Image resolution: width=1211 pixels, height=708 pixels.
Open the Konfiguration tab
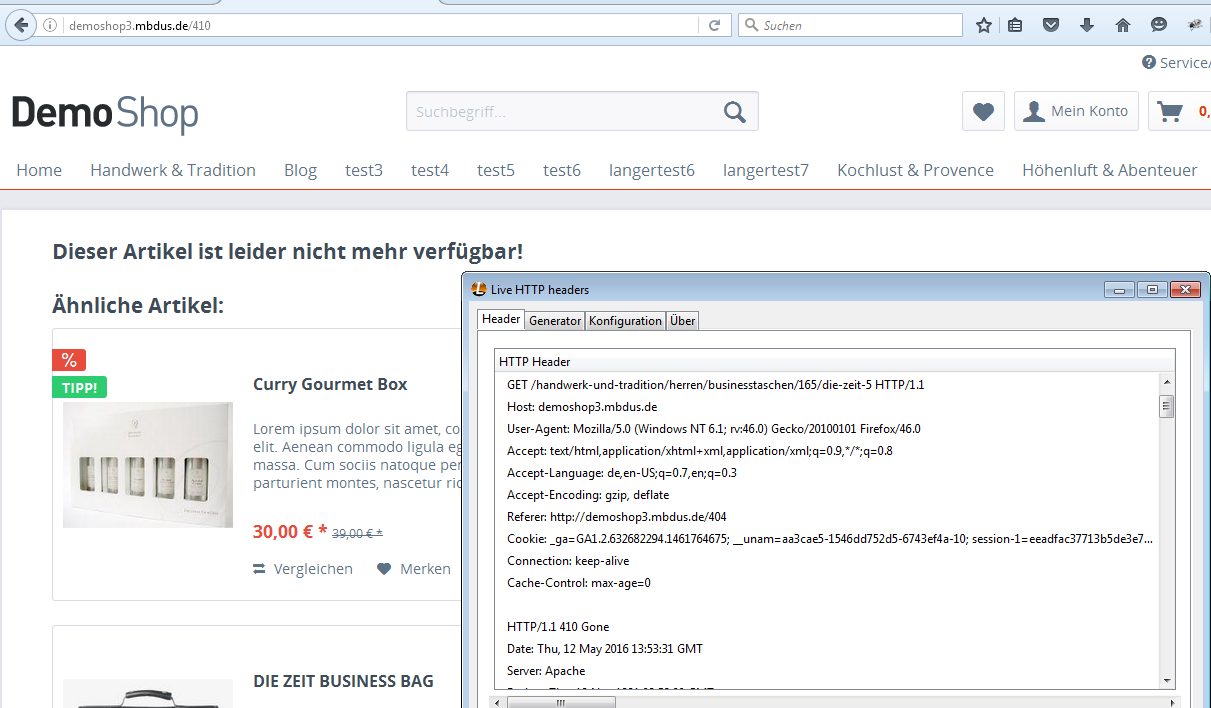point(625,320)
